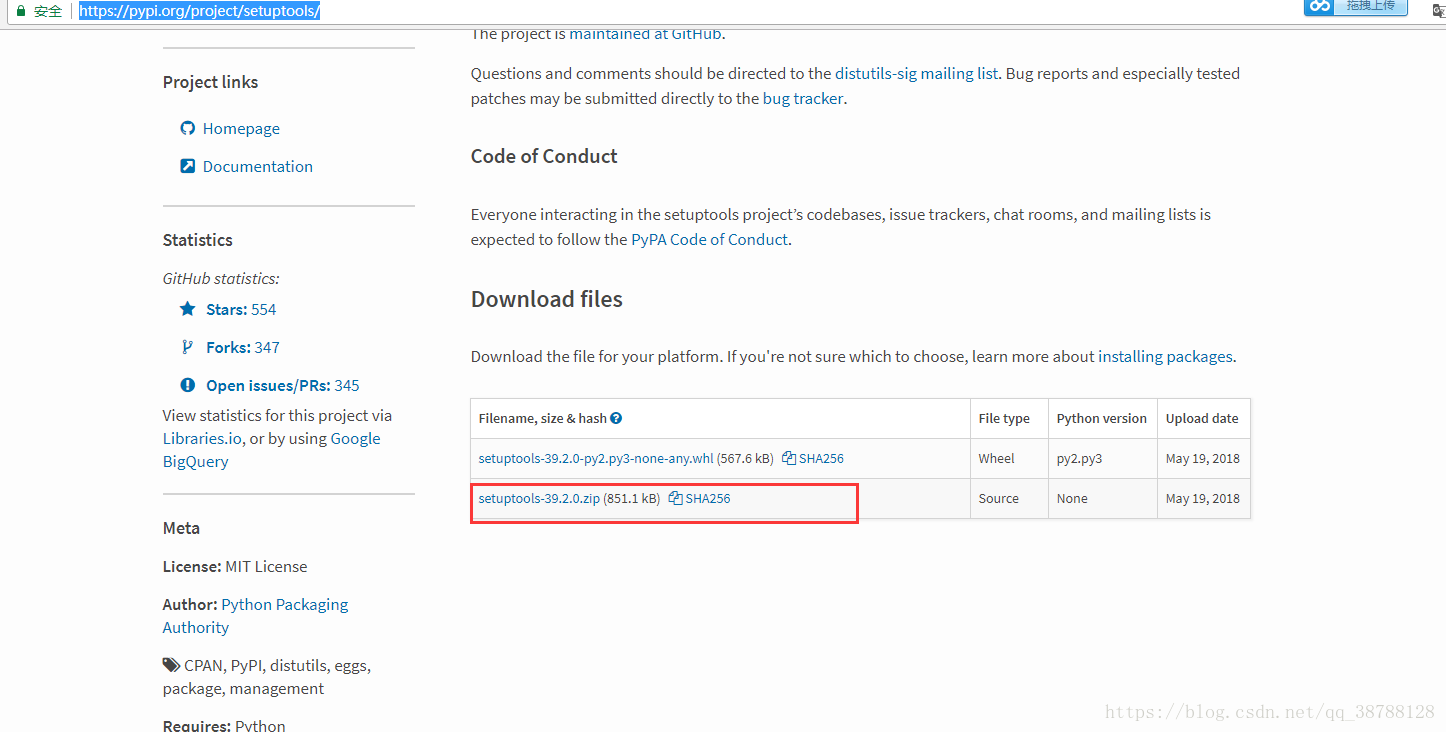Viewport: 1446px width, 732px height.
Task: Click the document icon beside Documentation
Action: coord(187,166)
